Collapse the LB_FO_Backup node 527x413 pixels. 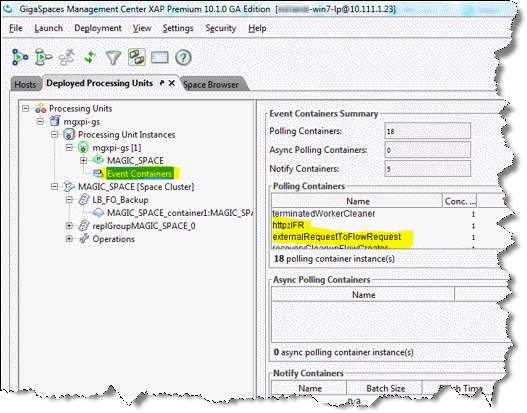(69, 200)
